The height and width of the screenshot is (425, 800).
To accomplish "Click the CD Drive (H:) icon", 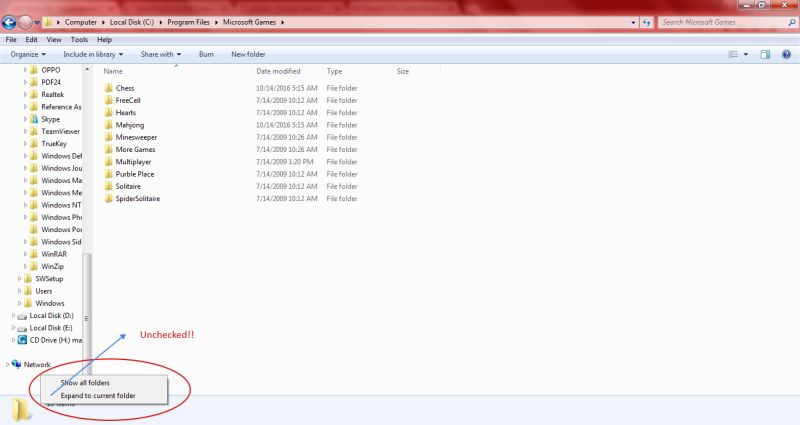I will point(22,340).
